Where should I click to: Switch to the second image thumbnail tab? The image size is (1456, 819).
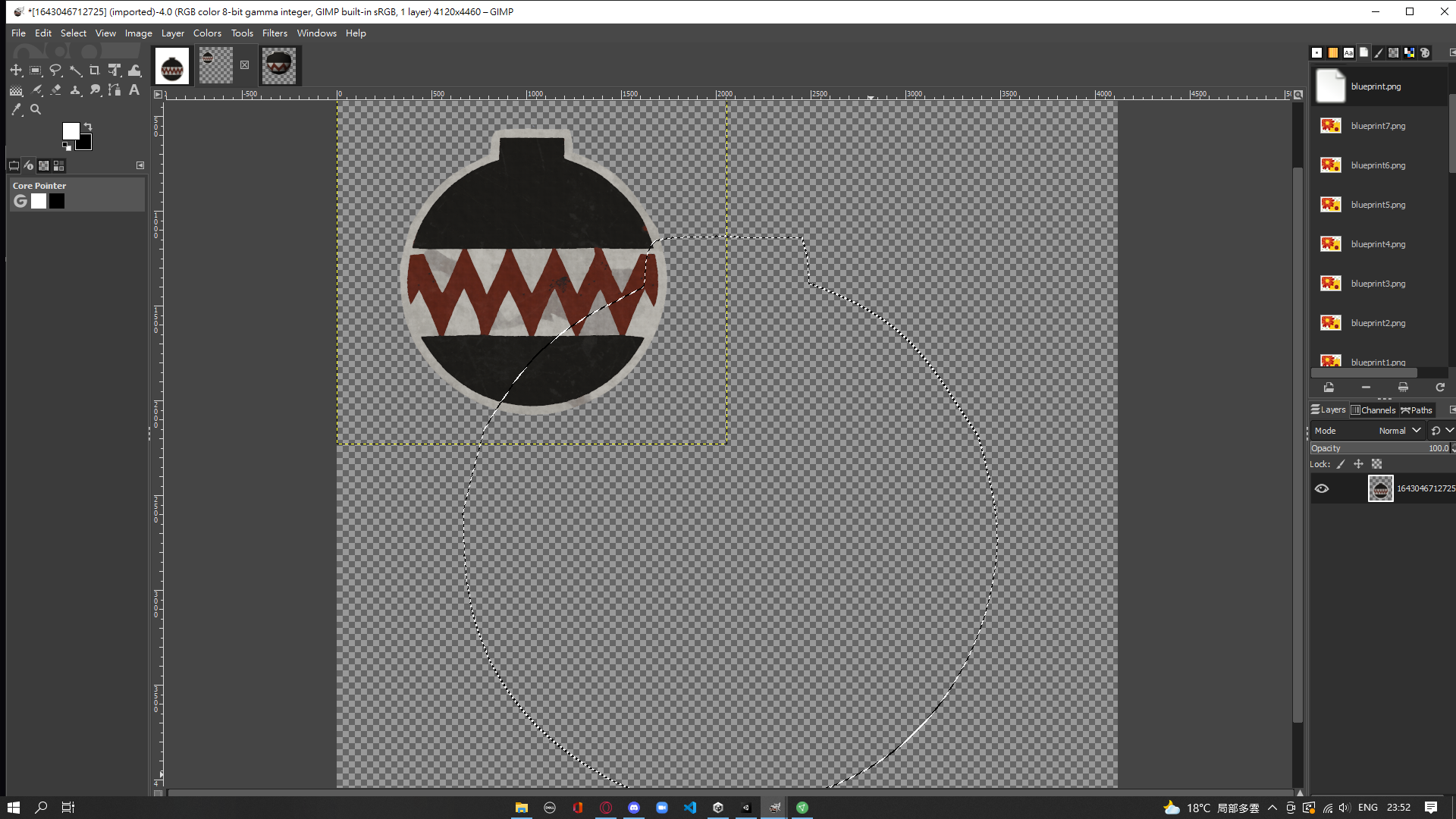coord(216,66)
